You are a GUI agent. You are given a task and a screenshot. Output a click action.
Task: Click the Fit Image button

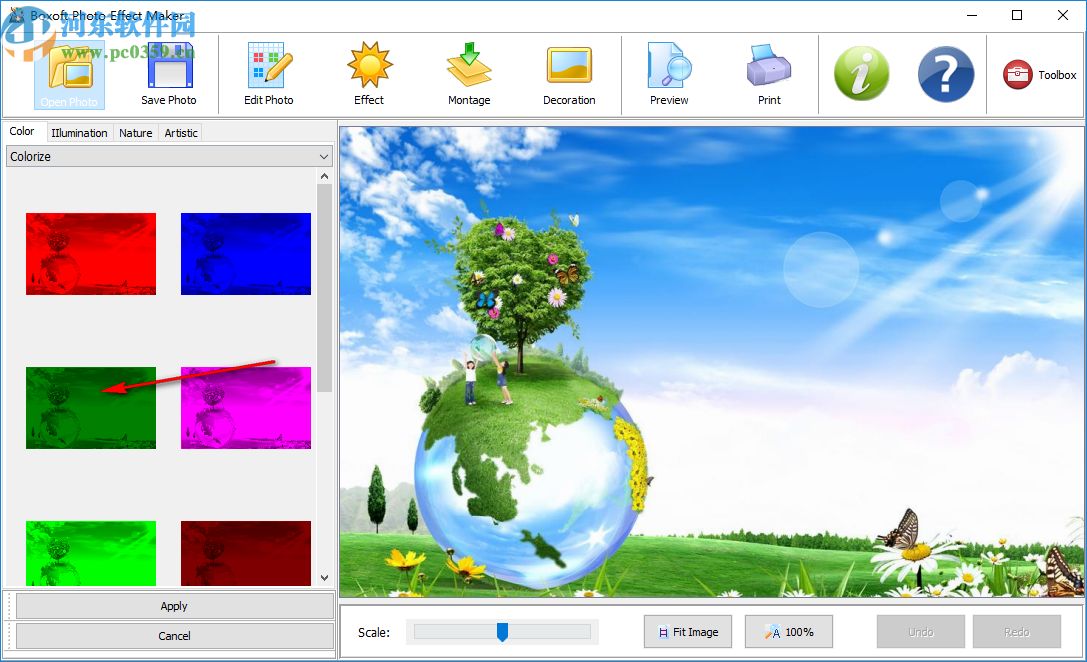click(687, 631)
